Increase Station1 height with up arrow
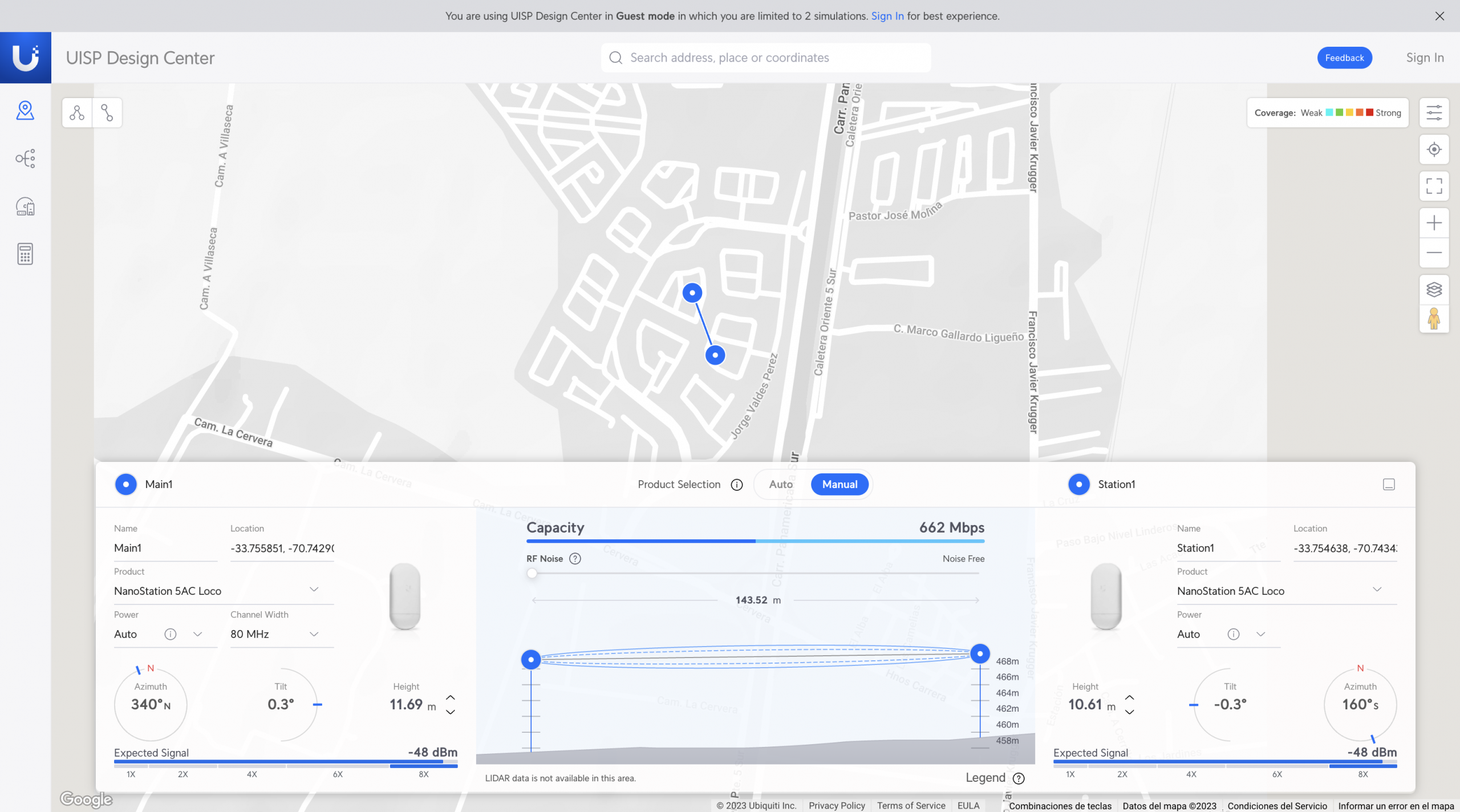The height and width of the screenshot is (812, 1460). pyautogui.click(x=1129, y=698)
